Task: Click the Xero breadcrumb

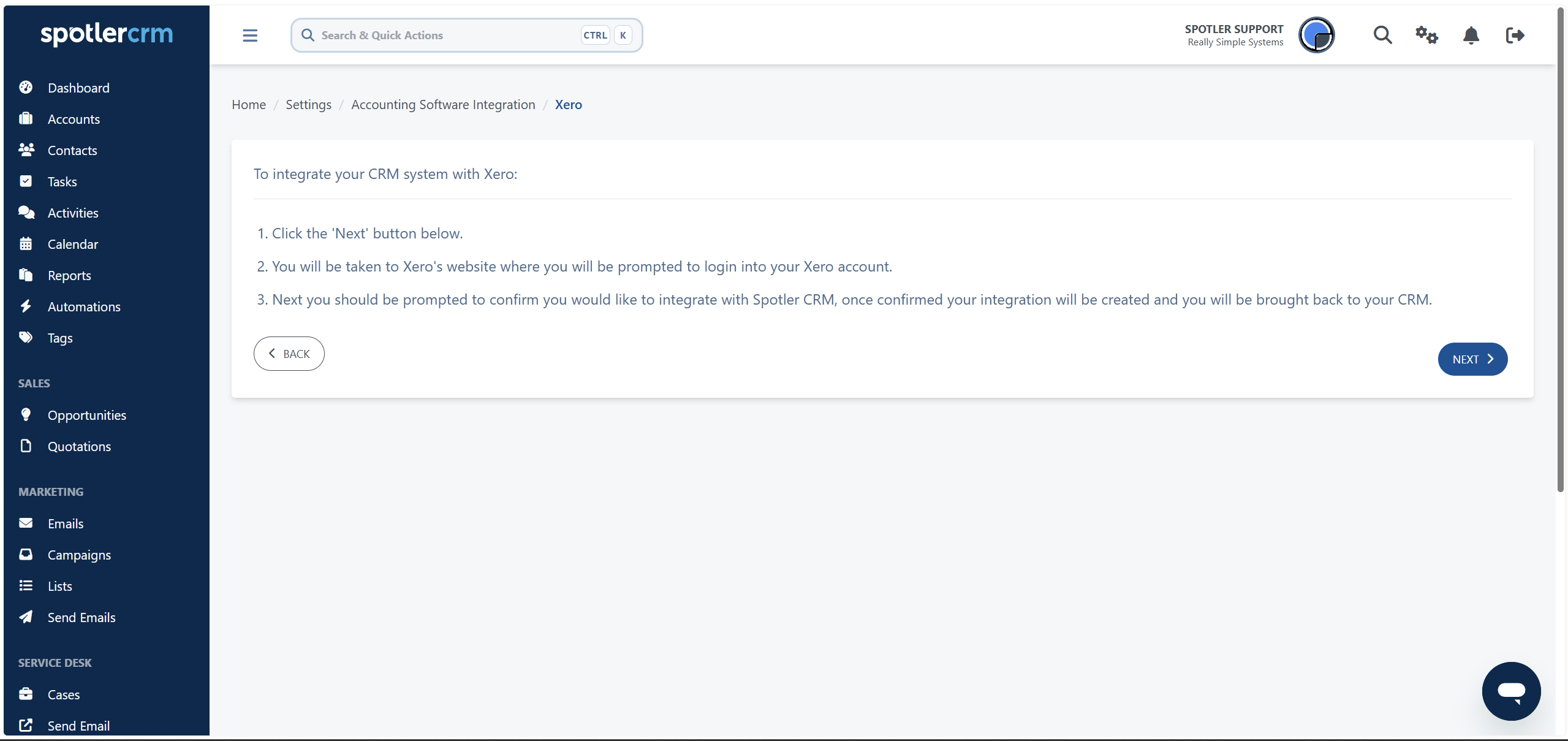Action: [569, 105]
